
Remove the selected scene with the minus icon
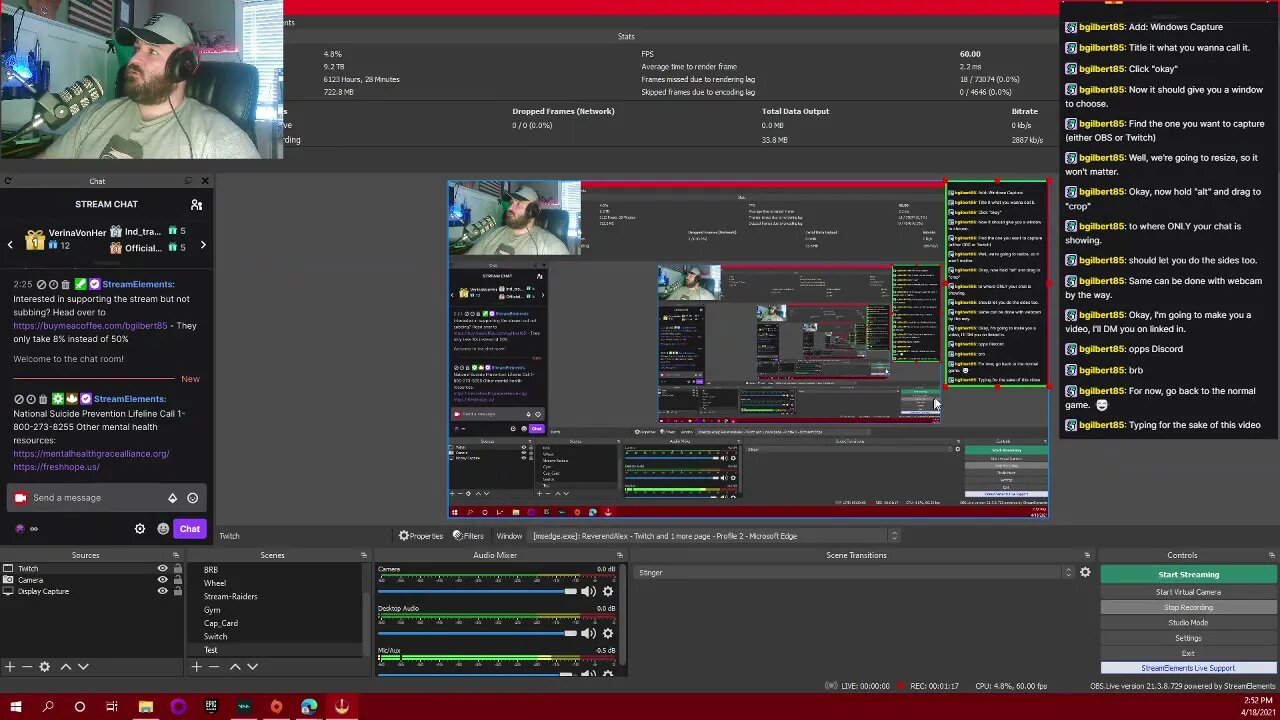[x=214, y=667]
